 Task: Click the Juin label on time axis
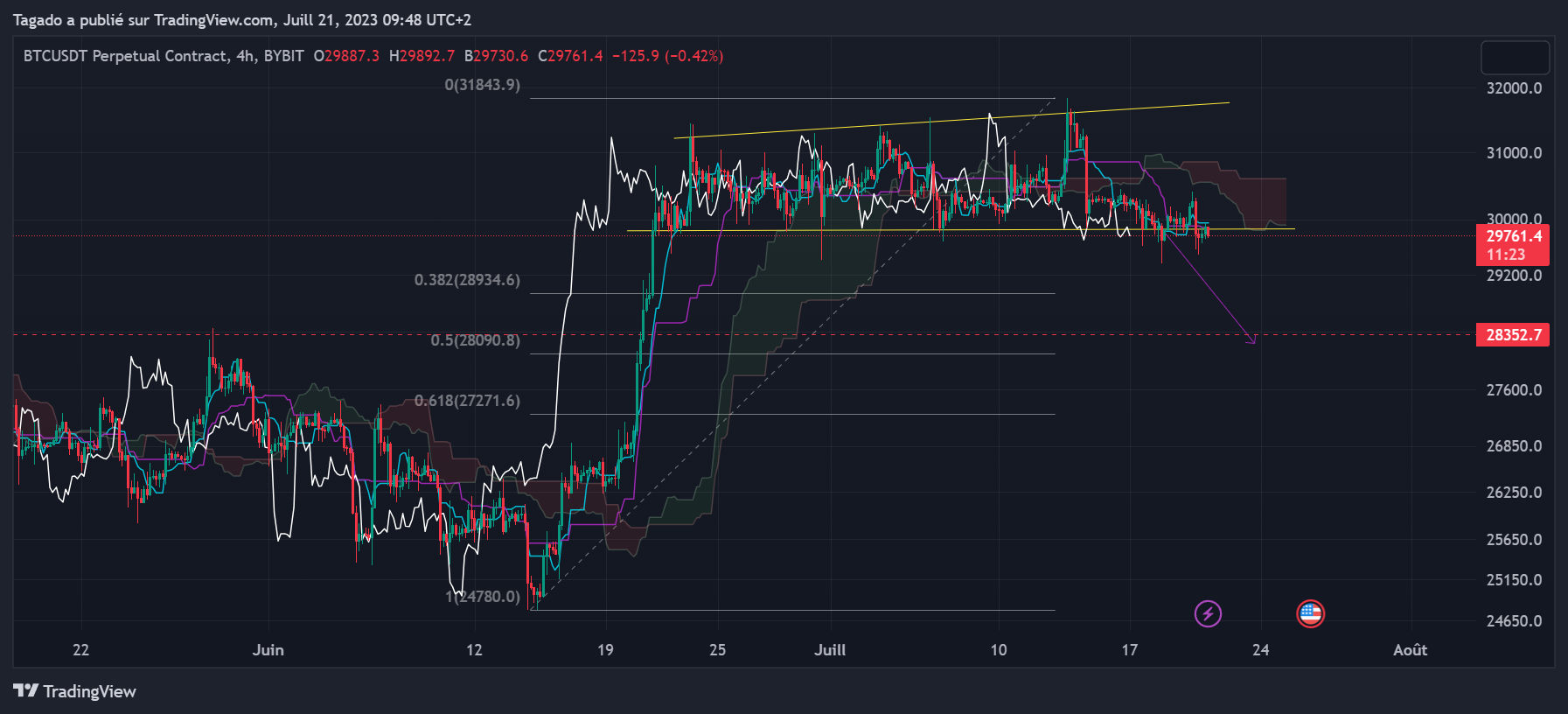click(268, 650)
